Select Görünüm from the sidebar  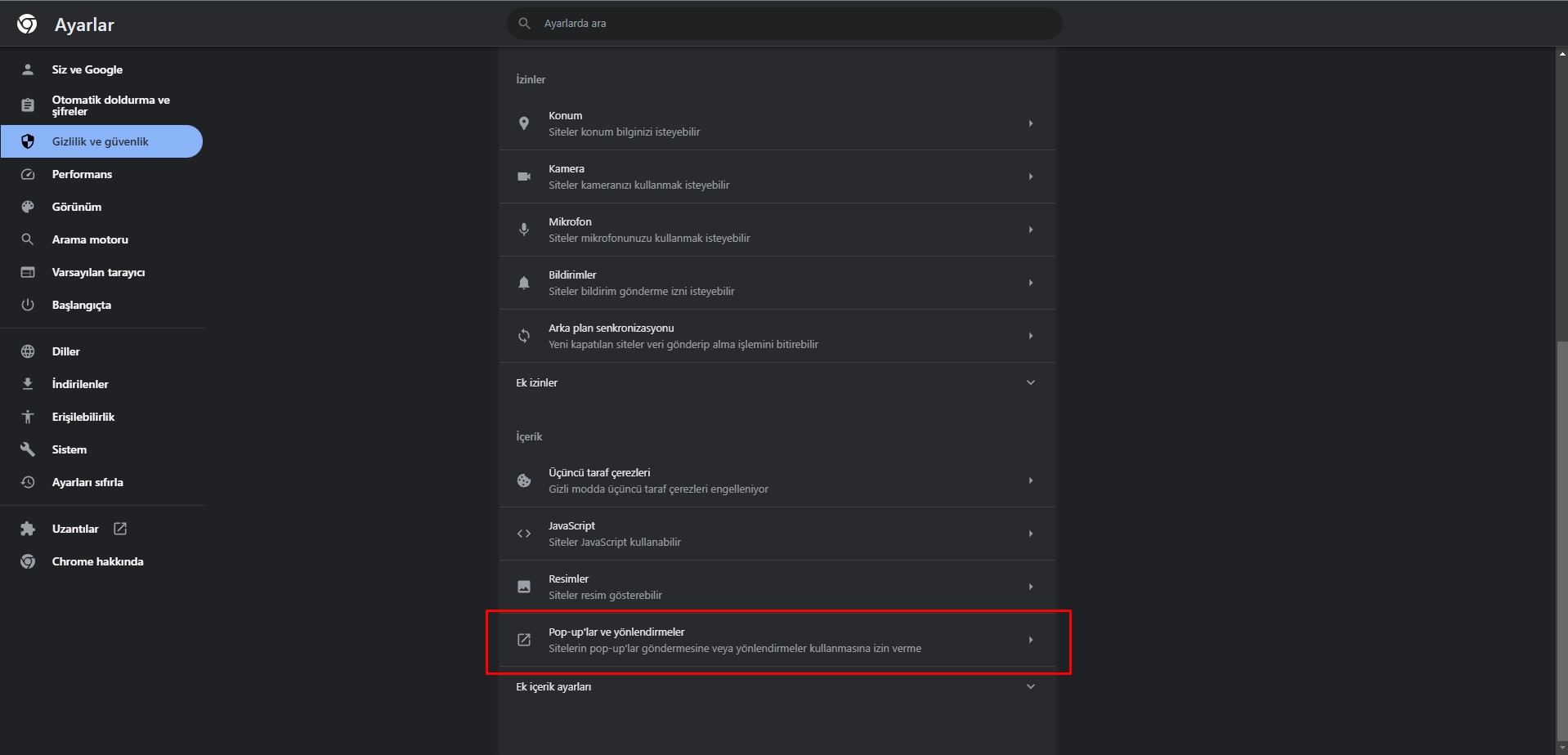click(x=77, y=207)
